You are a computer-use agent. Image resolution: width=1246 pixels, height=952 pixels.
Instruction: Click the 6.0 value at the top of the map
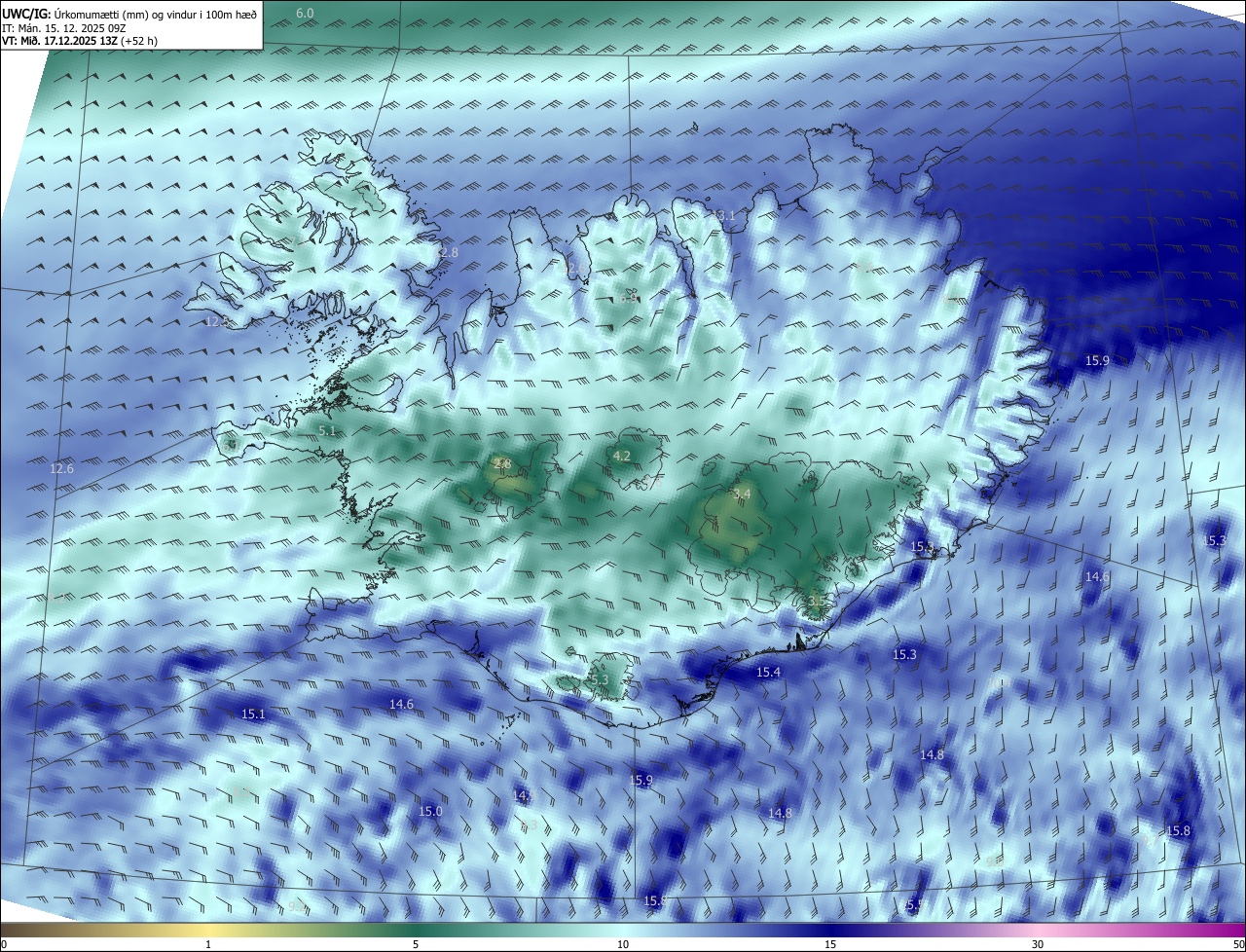[305, 13]
